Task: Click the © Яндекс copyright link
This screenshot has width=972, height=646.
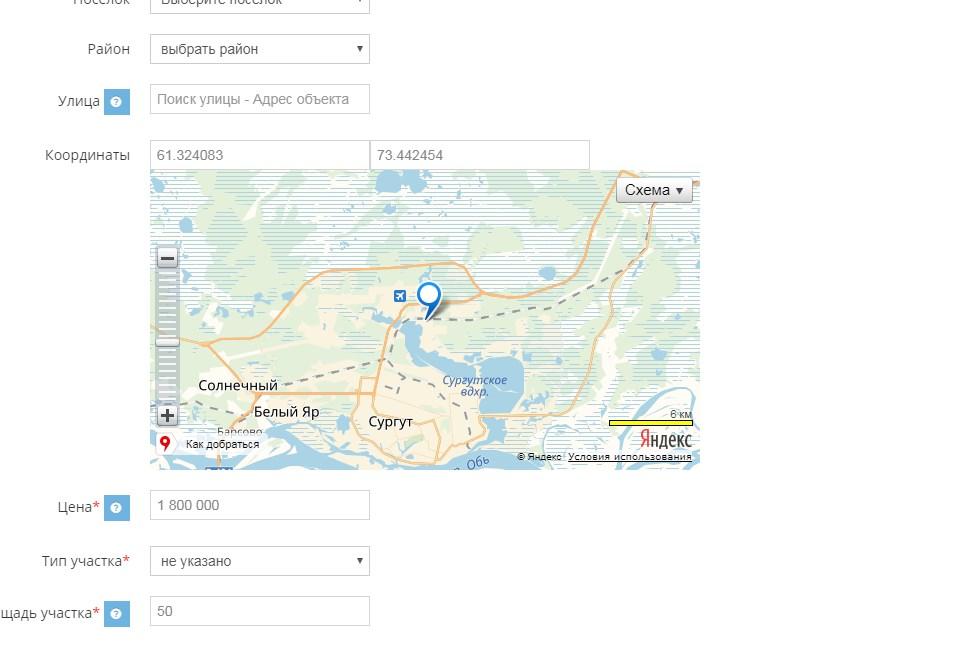Action: [539, 457]
